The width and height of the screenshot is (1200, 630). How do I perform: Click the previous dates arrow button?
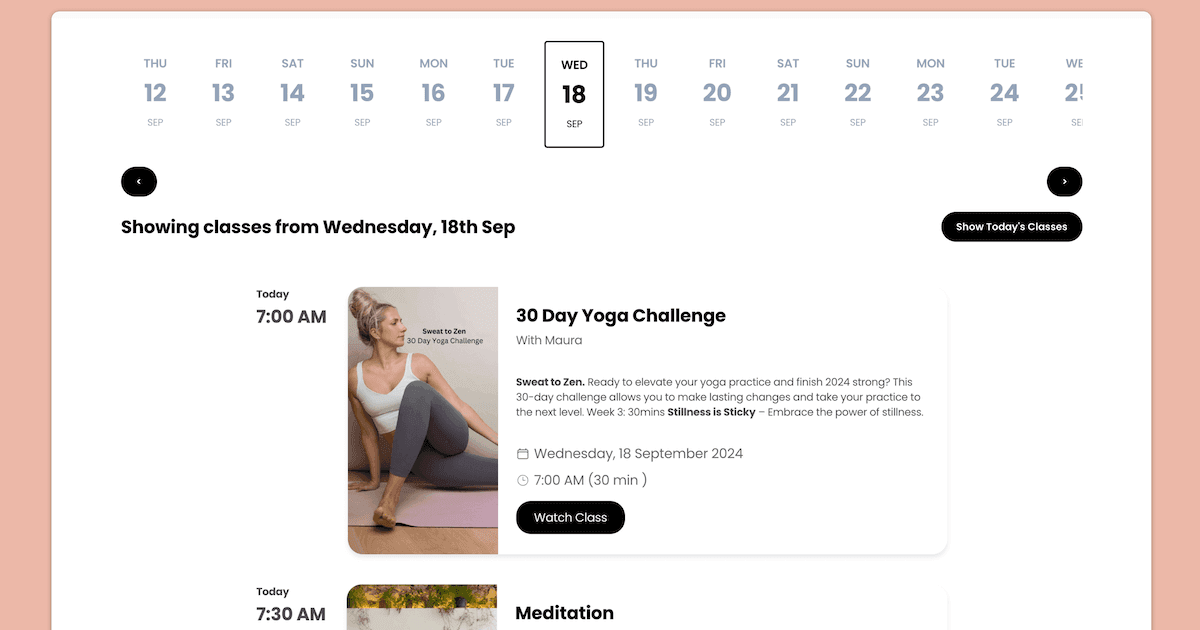[139, 182]
